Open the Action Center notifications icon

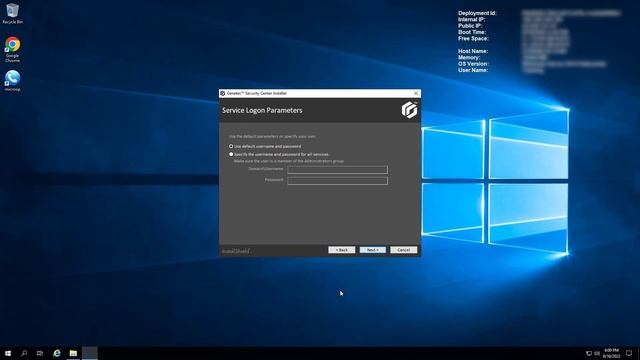629,353
